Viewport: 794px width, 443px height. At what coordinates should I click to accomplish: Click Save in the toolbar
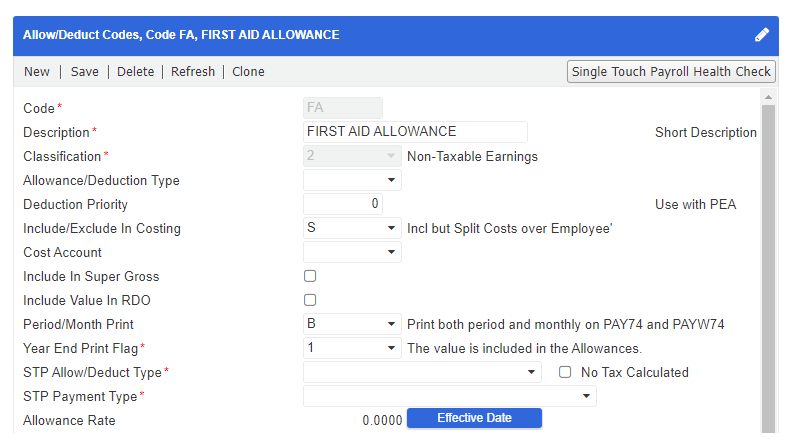[x=85, y=72]
